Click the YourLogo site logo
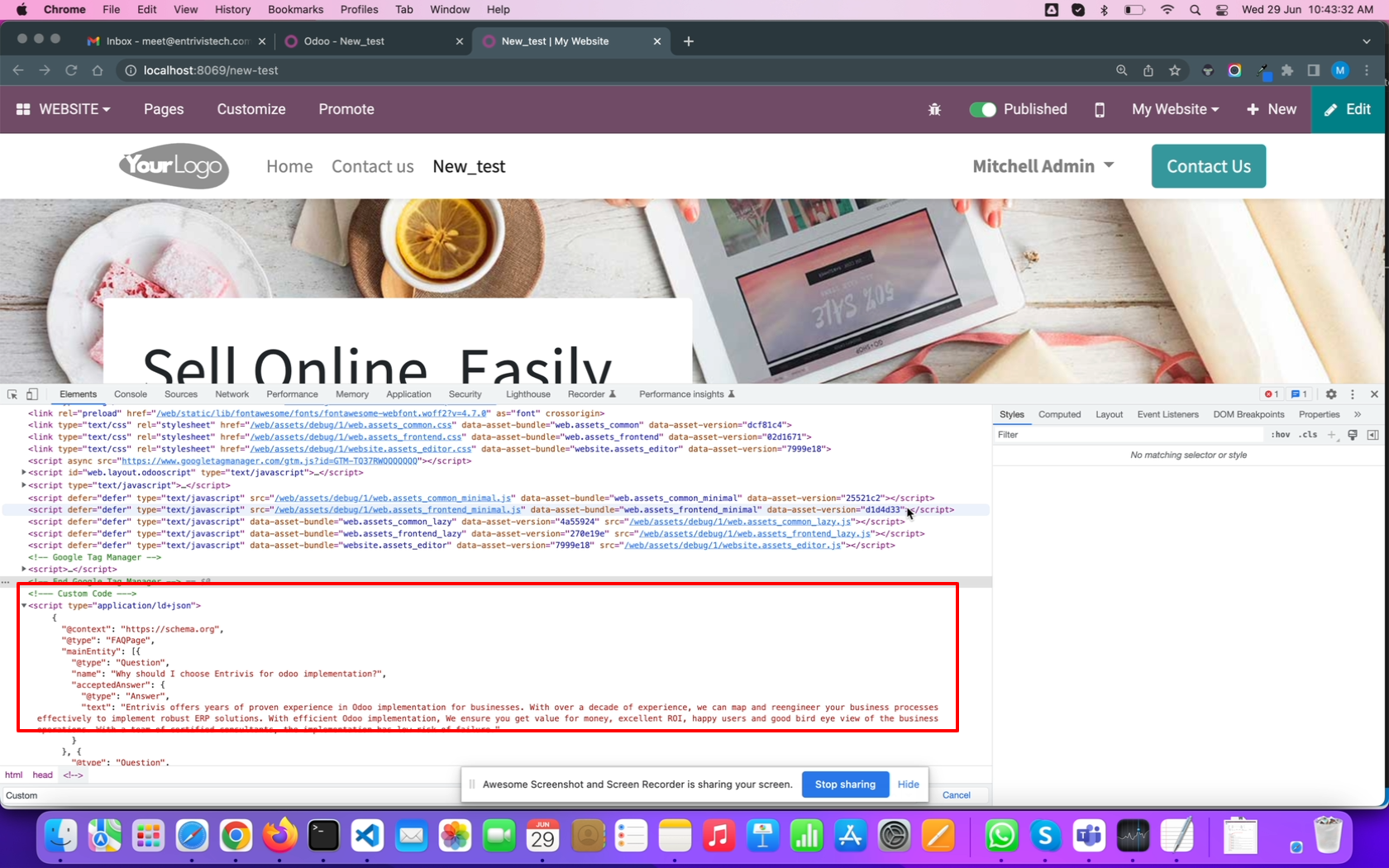This screenshot has height=868, width=1389. tap(174, 166)
